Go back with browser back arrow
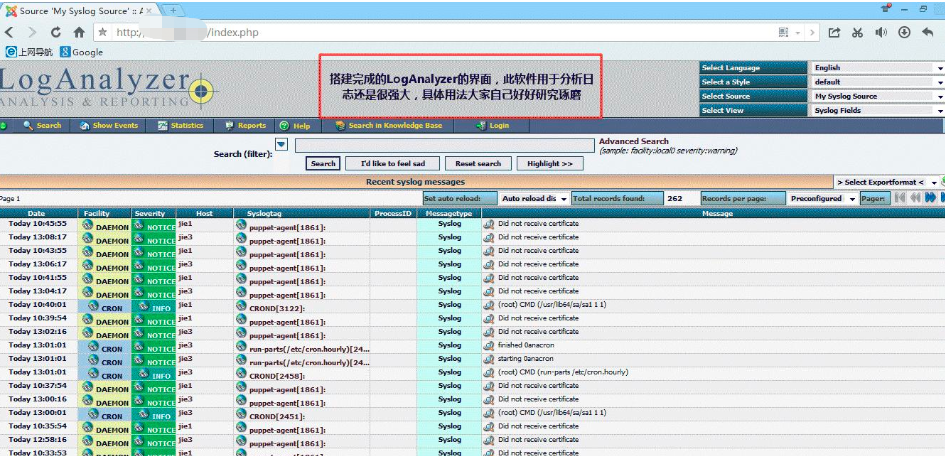 tap(10, 33)
